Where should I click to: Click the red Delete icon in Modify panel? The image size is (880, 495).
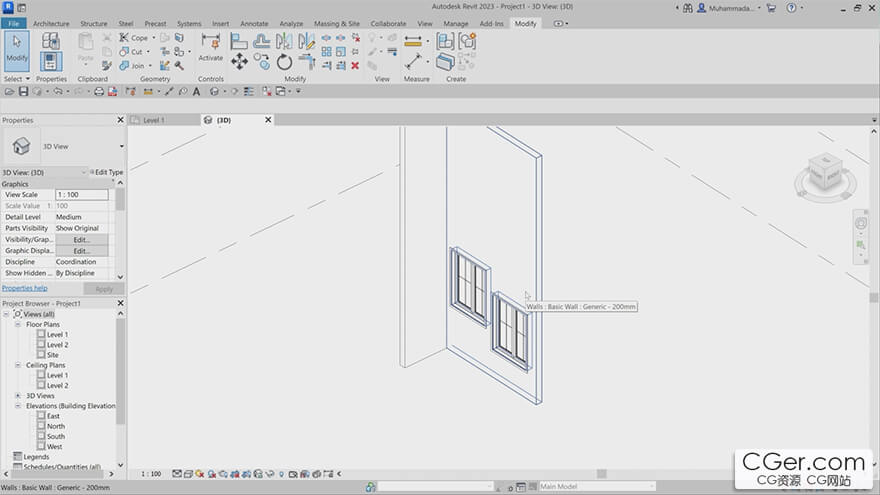coord(354,65)
